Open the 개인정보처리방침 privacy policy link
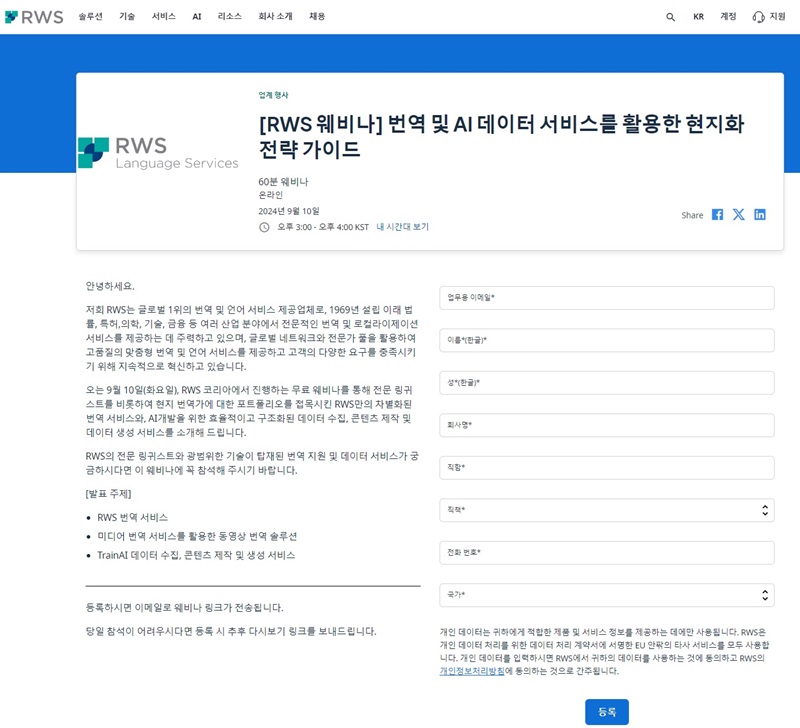Screen dimensions: 800x728 coord(472,671)
